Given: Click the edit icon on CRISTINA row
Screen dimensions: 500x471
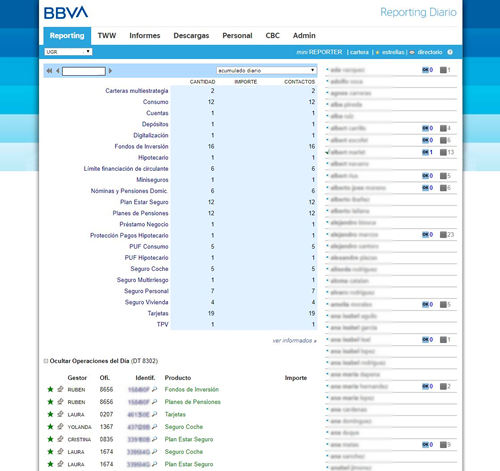Looking at the screenshot, I should click(60, 439).
